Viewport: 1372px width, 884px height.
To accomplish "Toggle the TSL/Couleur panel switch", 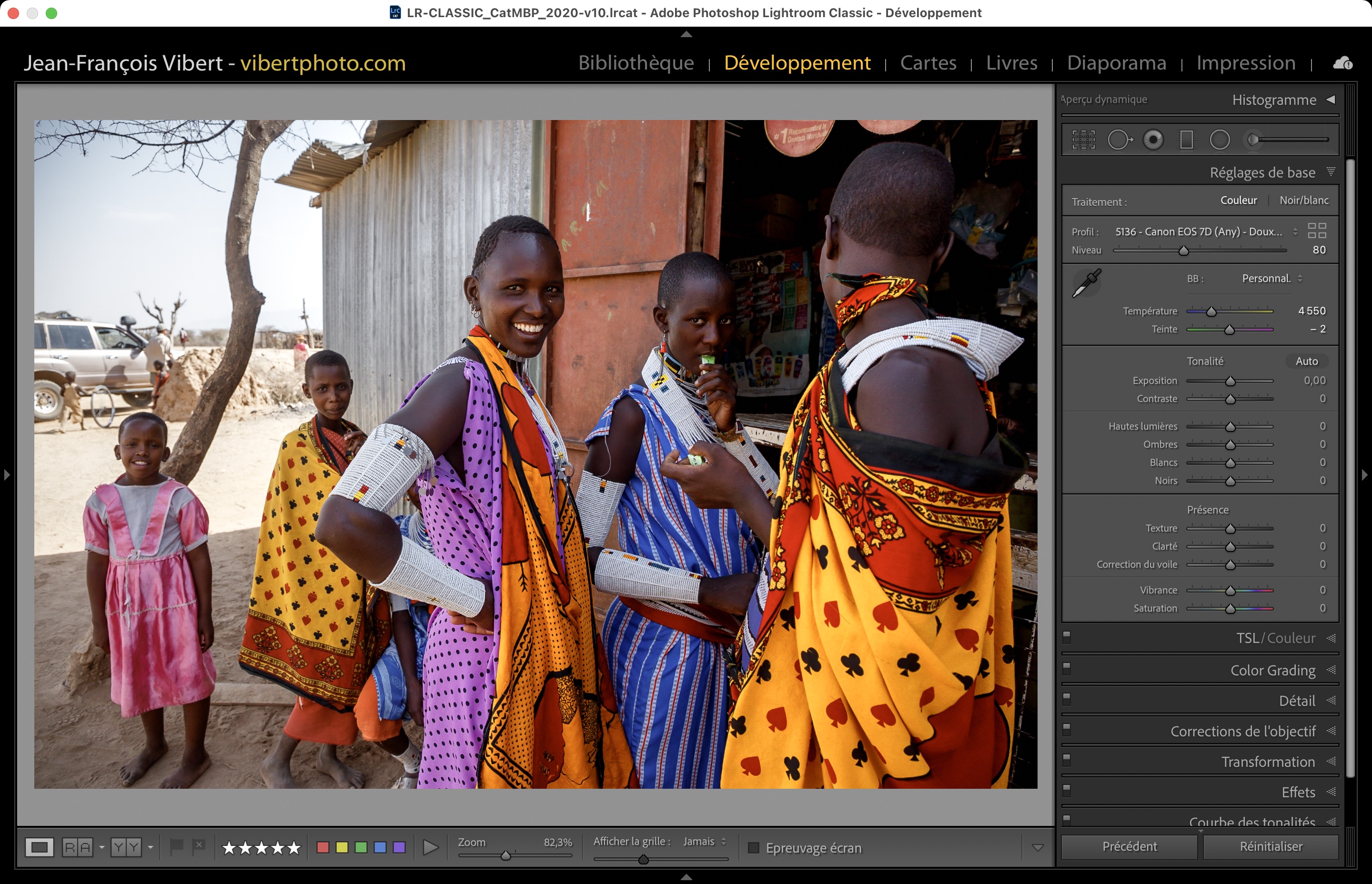I will pos(1067,637).
